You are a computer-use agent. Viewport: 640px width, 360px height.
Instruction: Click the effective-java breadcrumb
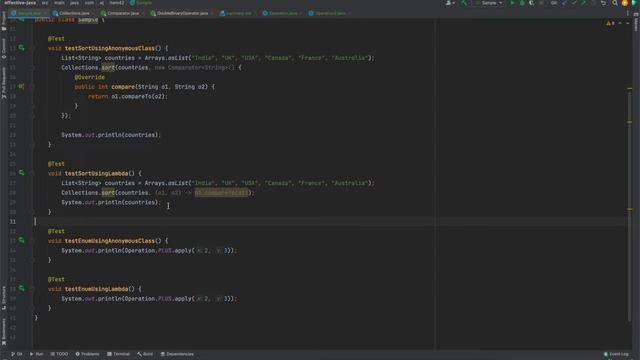pos(20,3)
